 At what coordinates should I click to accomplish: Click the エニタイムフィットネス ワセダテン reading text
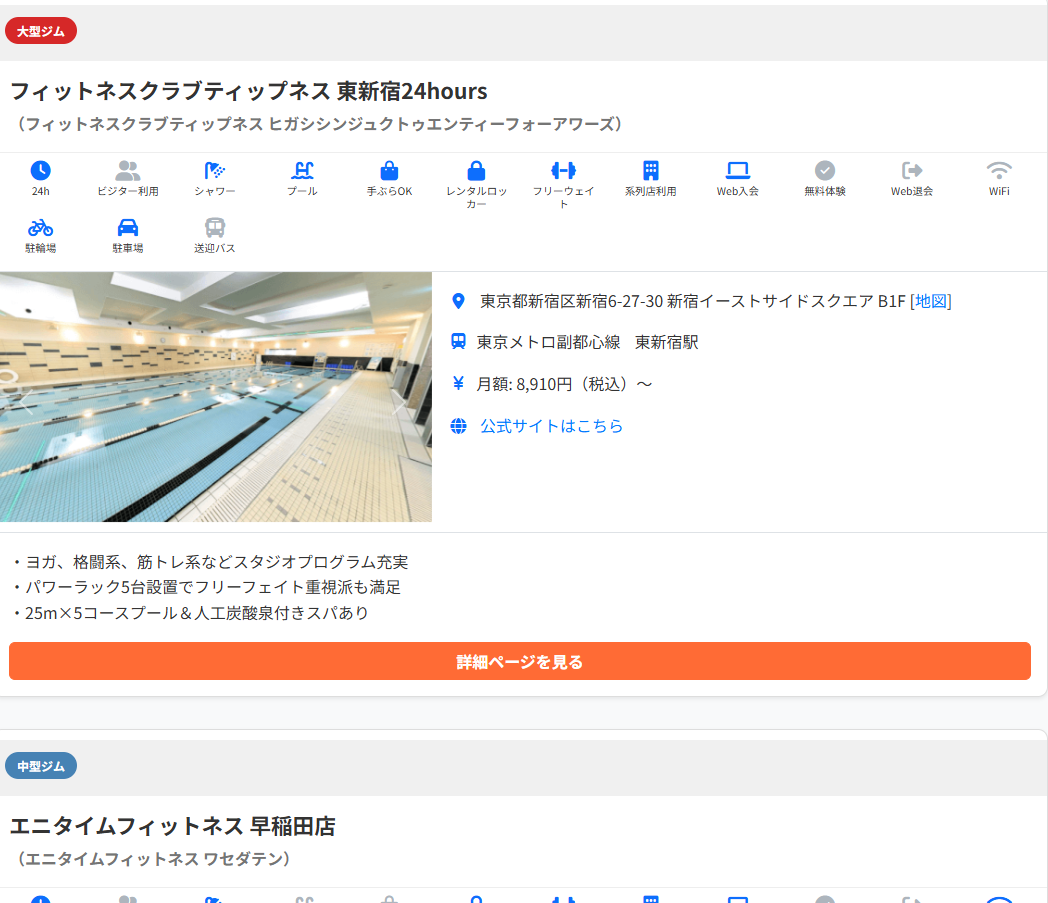pos(153,859)
